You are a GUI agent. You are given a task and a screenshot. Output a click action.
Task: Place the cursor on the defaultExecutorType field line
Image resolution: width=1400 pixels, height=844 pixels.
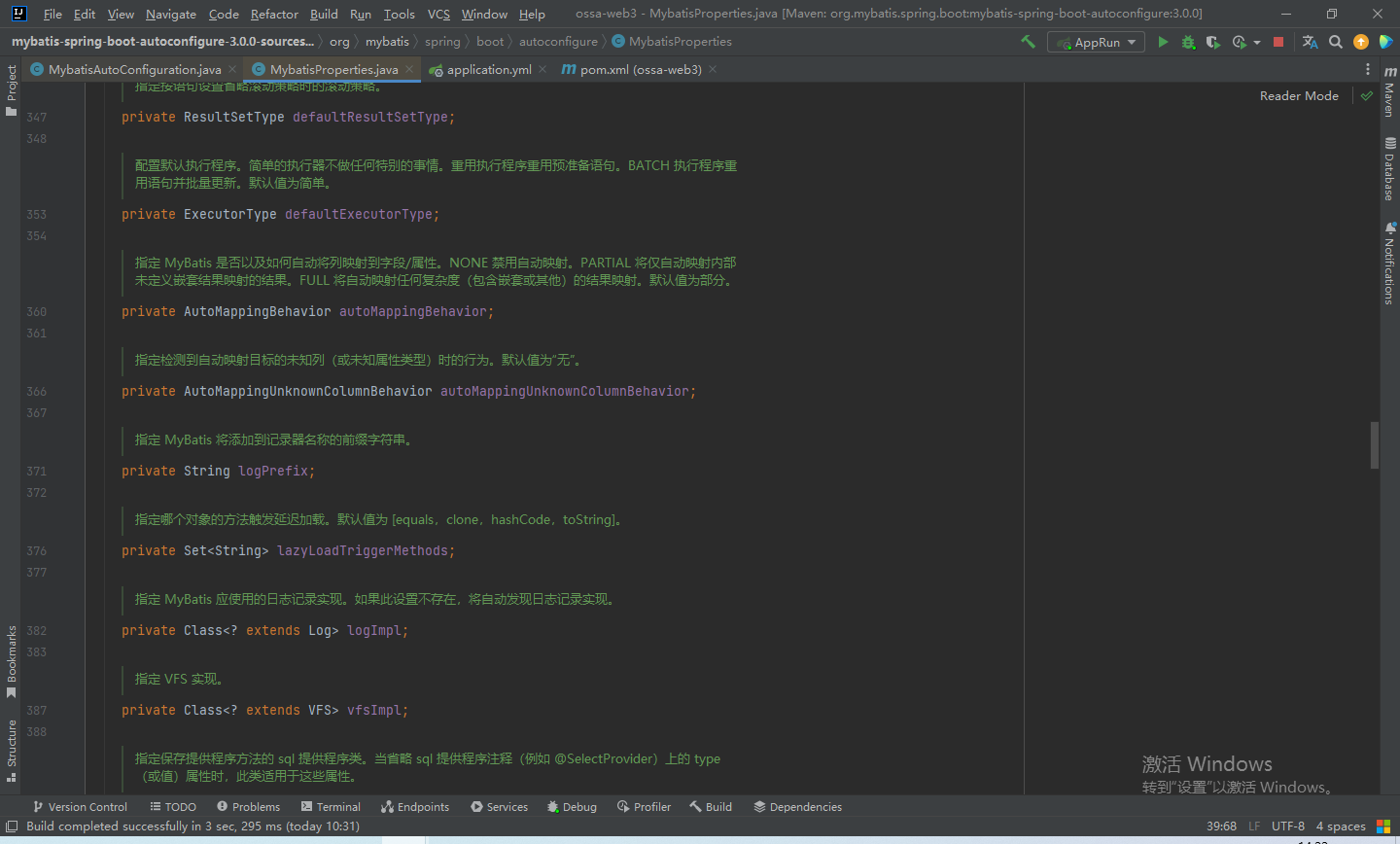pyautogui.click(x=280, y=214)
